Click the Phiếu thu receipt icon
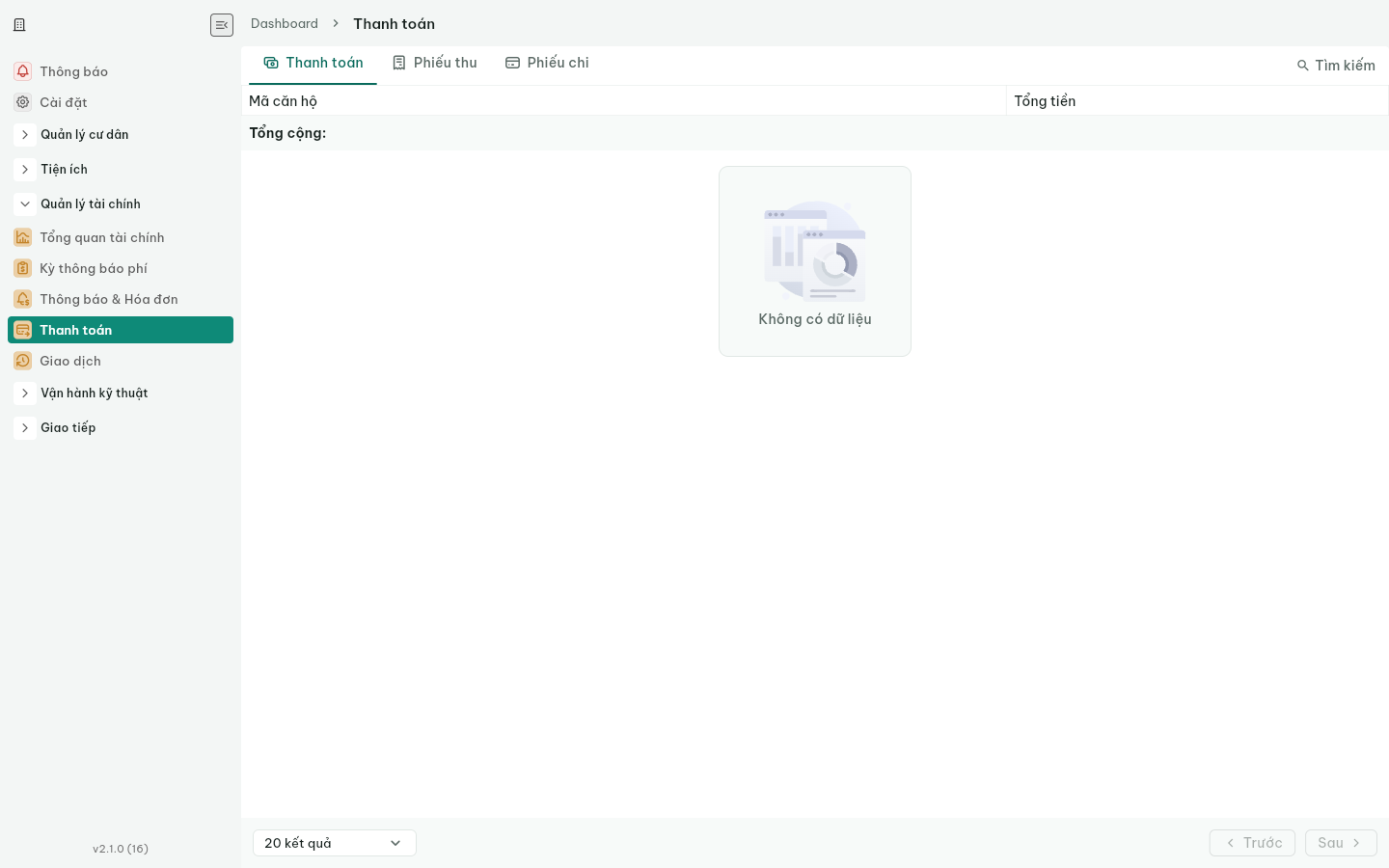 [x=399, y=63]
